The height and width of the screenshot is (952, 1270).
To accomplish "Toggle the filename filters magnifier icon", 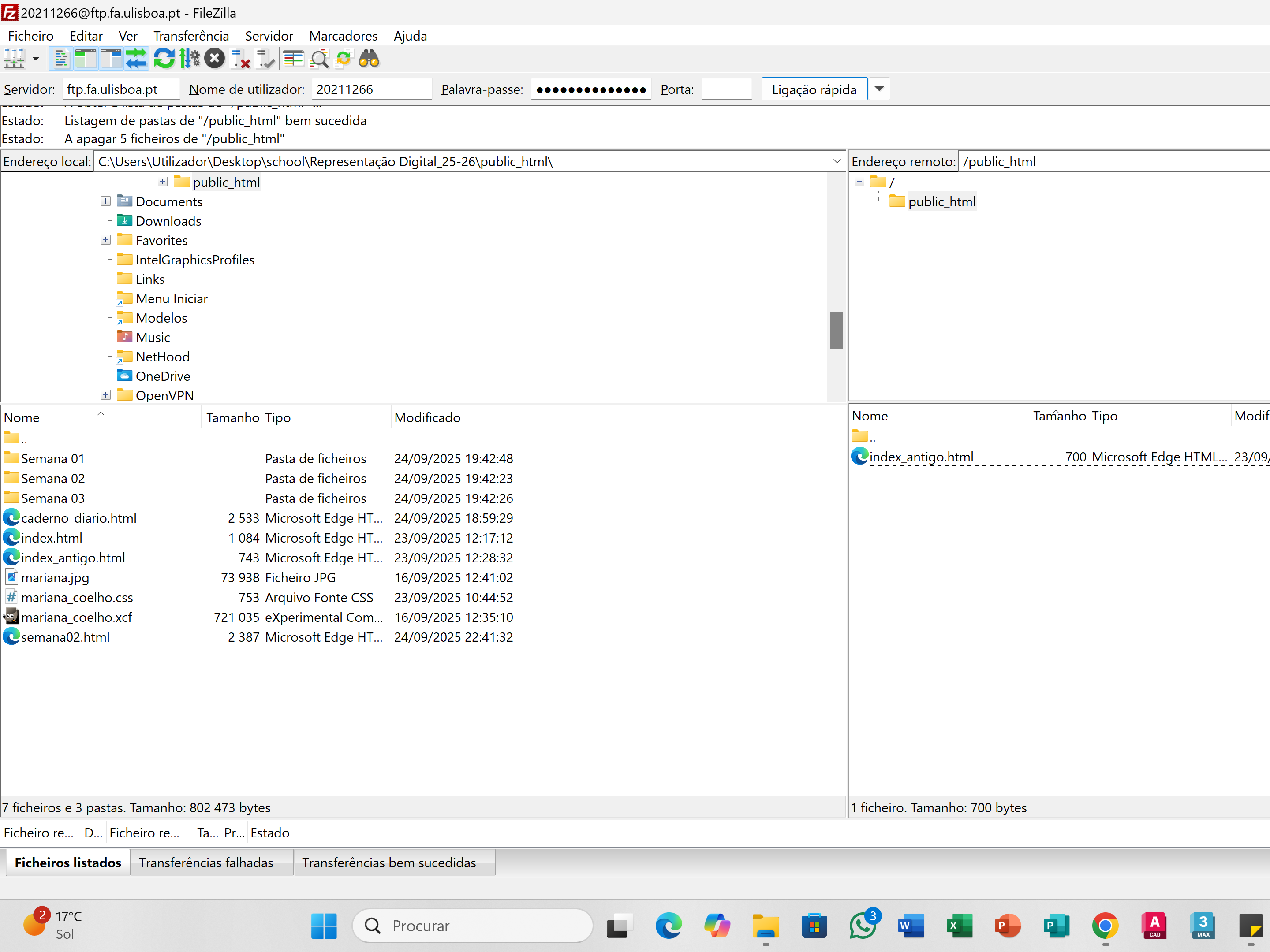I will [x=319, y=59].
